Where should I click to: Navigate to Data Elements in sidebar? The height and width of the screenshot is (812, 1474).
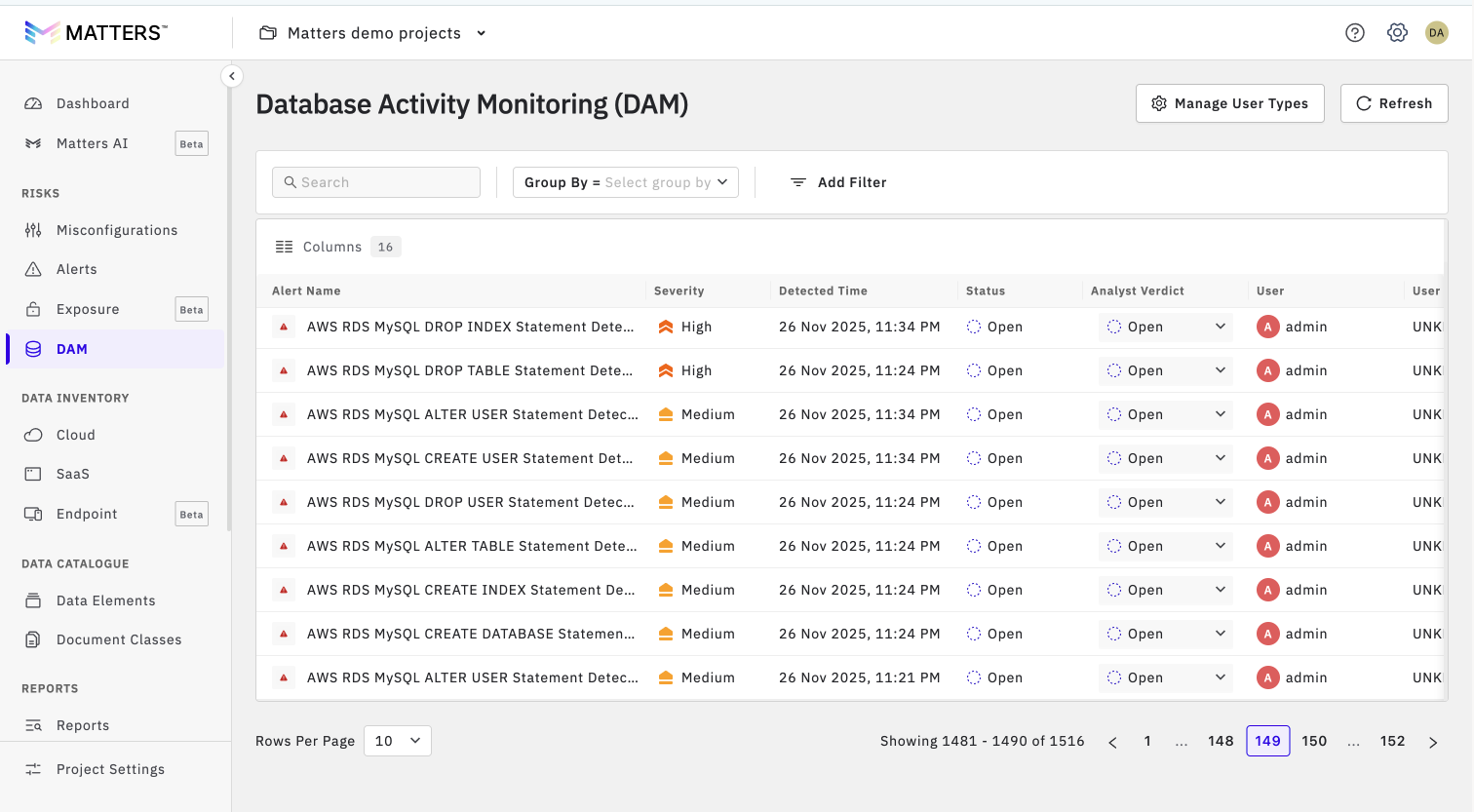[105, 600]
